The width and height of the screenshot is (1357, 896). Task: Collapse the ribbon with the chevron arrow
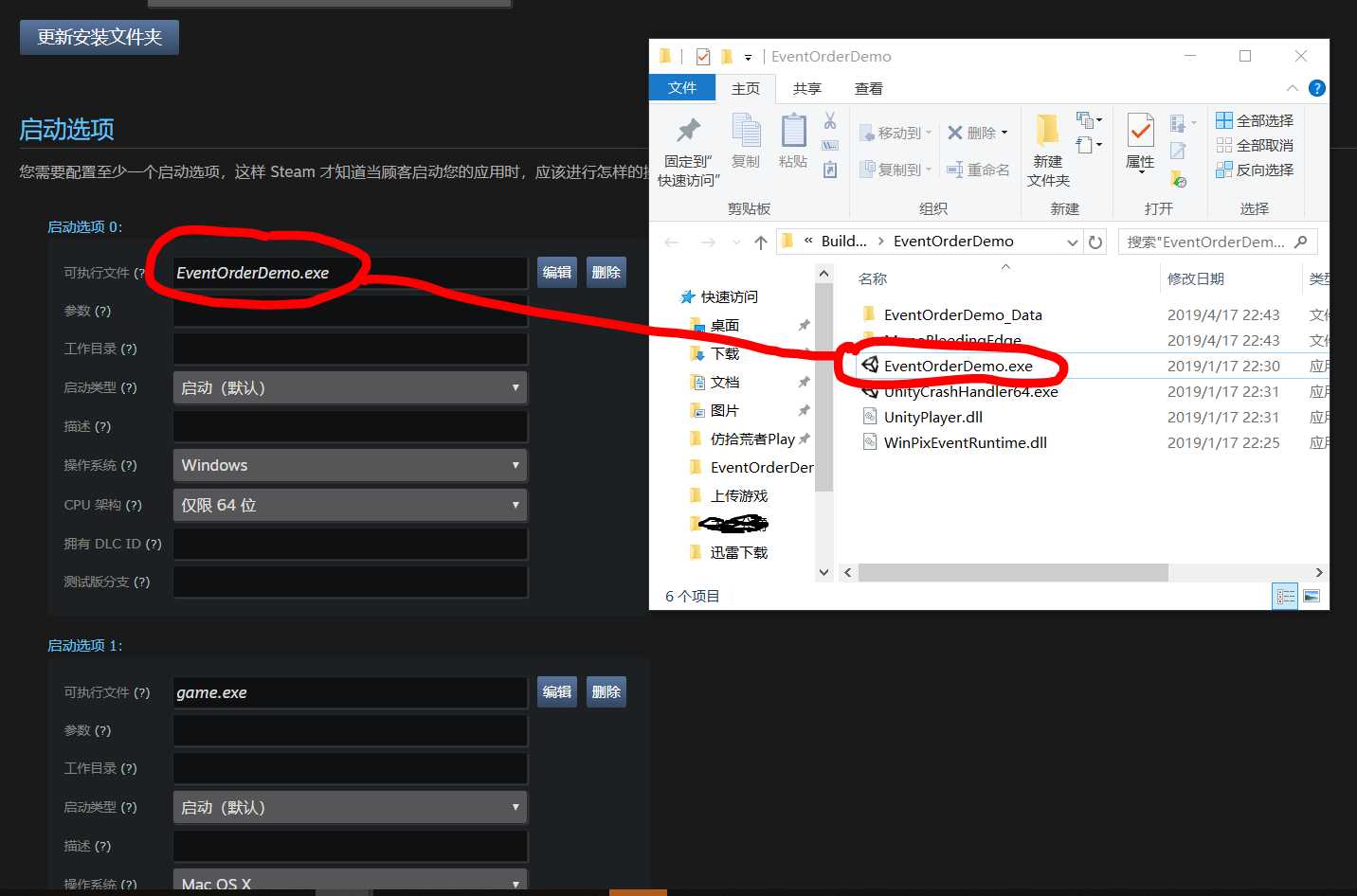coord(1293,88)
